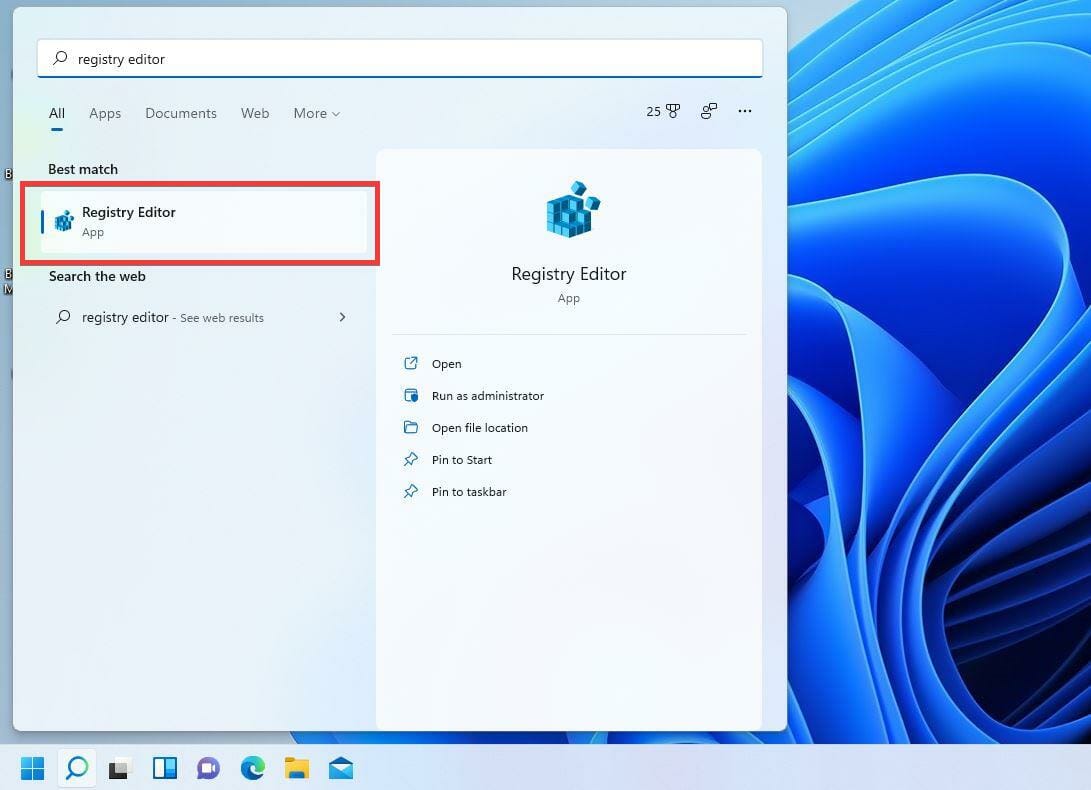
Task: Launch Microsoft Edge from taskbar
Action: tap(253, 768)
